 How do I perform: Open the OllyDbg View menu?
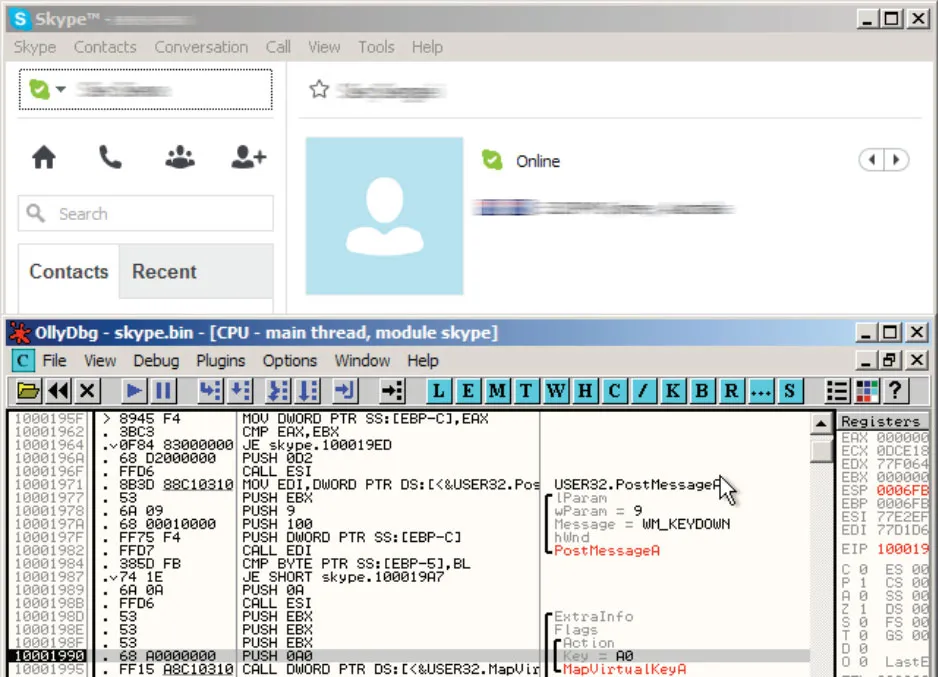[x=100, y=361]
